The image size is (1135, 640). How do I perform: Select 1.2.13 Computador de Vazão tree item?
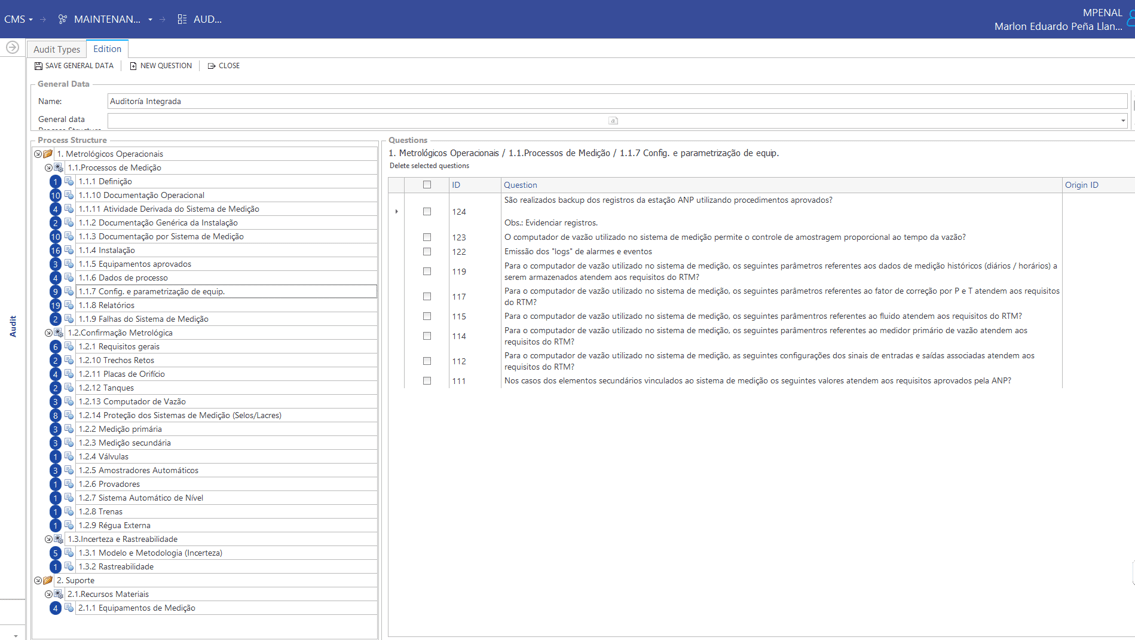click(x=132, y=402)
